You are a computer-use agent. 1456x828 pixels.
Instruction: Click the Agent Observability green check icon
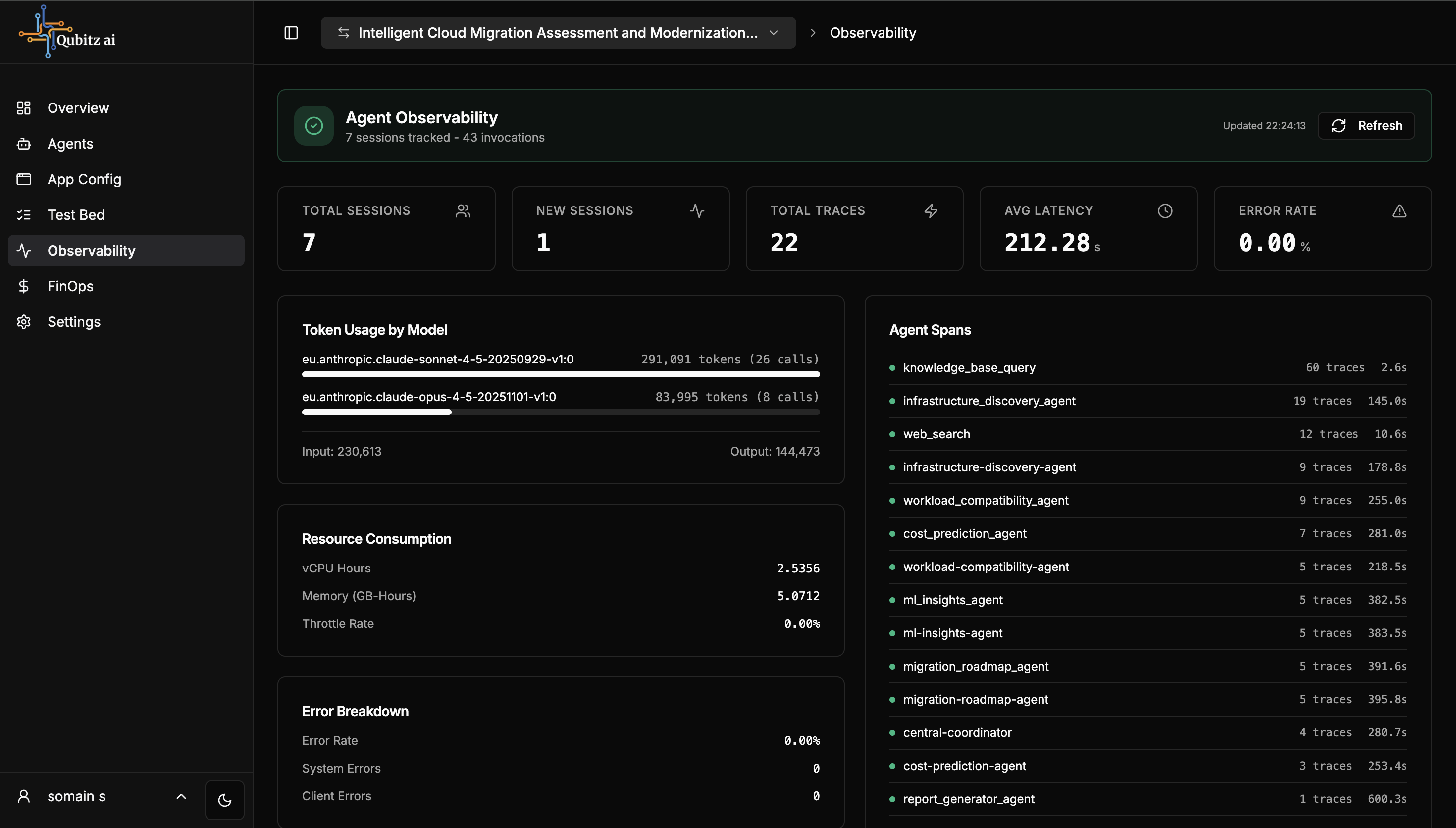click(x=314, y=126)
